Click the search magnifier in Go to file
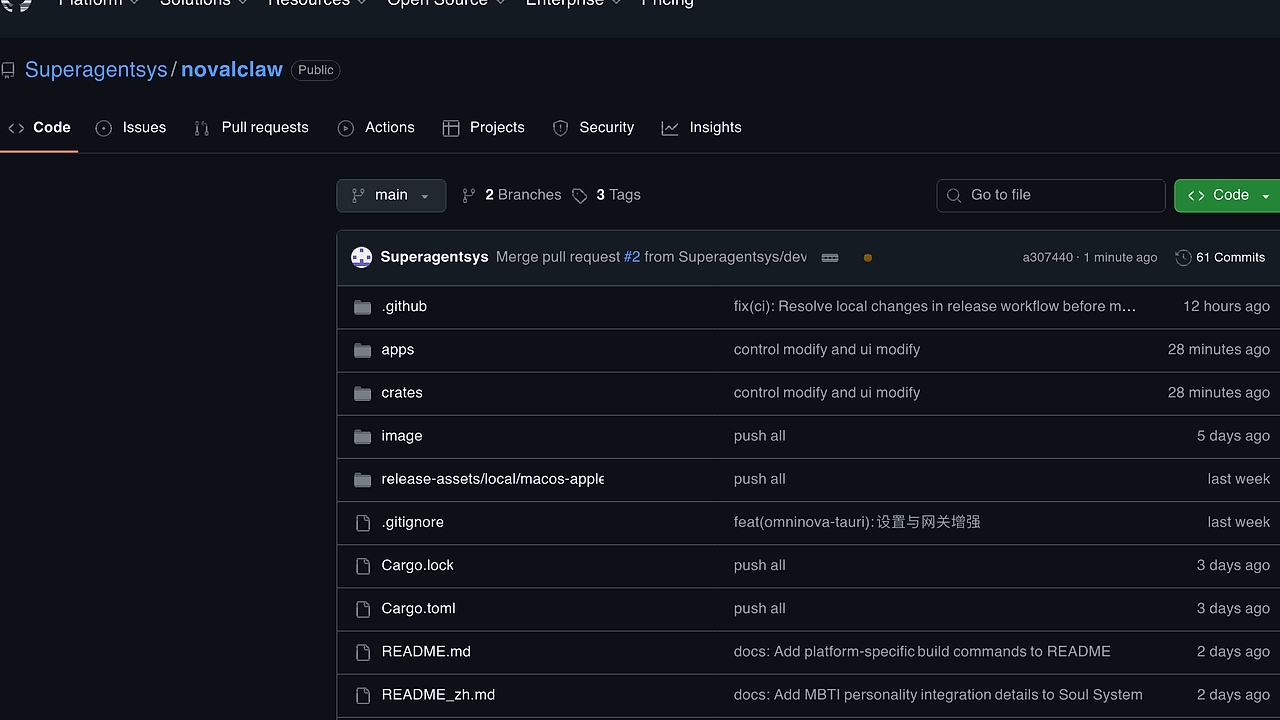The width and height of the screenshot is (1280, 720). pyautogui.click(x=954, y=195)
